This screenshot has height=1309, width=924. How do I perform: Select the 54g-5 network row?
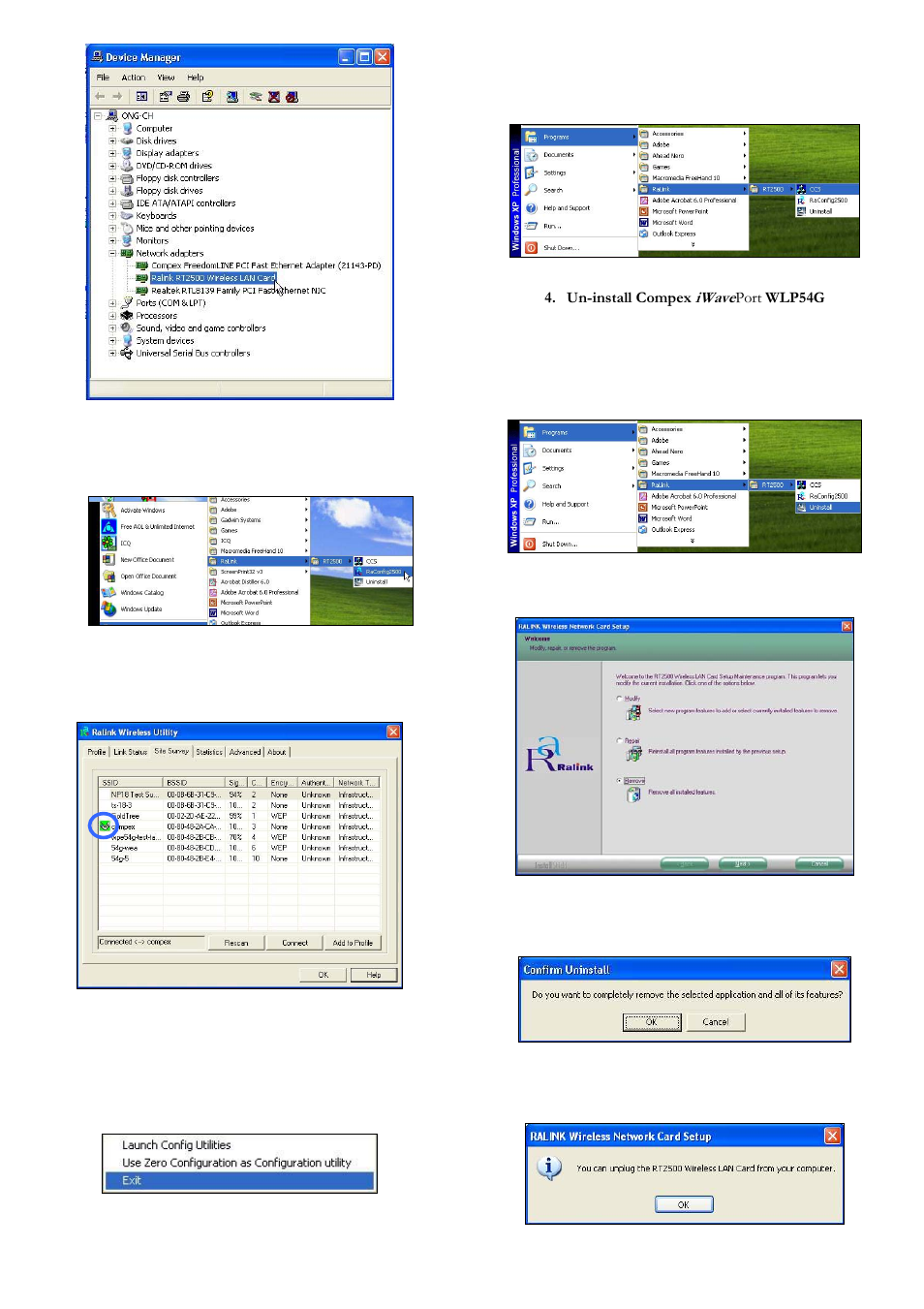(x=240, y=858)
